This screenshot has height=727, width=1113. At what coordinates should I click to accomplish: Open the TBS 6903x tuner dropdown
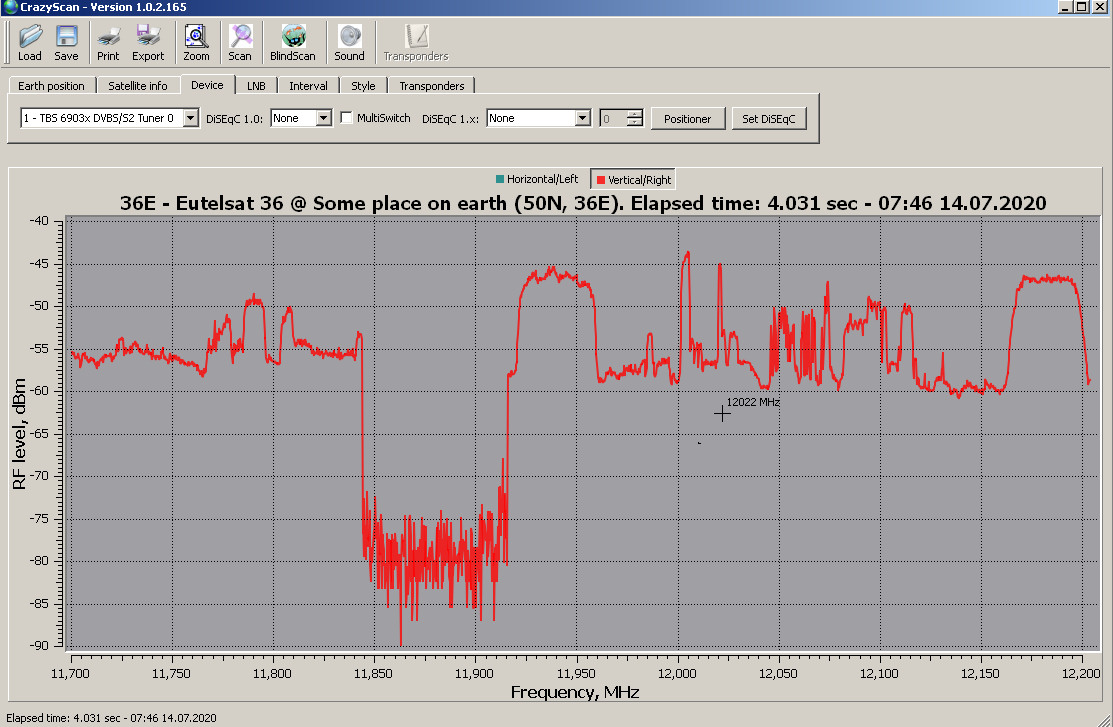coord(191,118)
